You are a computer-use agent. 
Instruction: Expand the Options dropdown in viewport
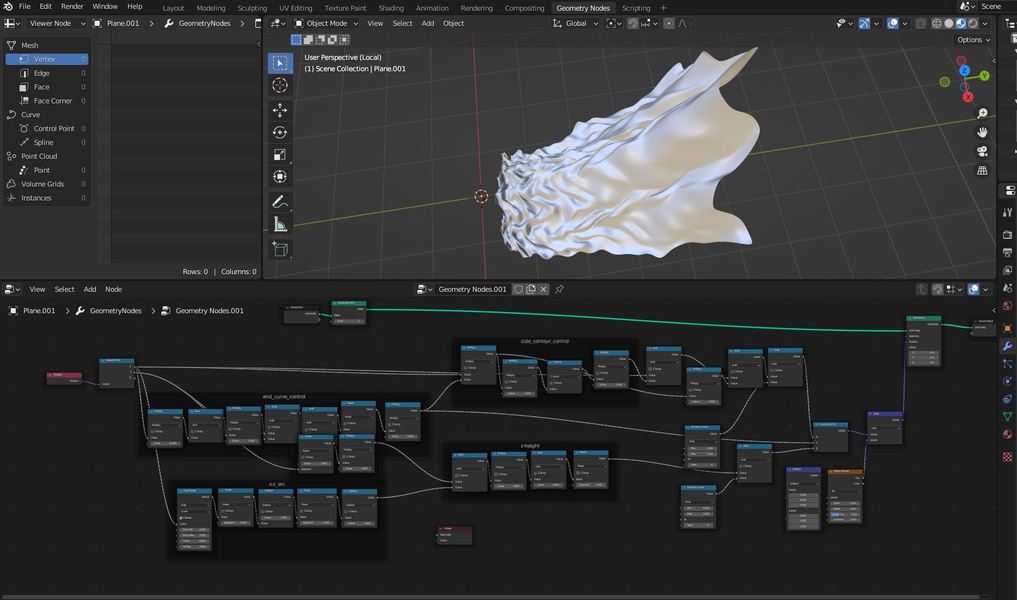(974, 40)
